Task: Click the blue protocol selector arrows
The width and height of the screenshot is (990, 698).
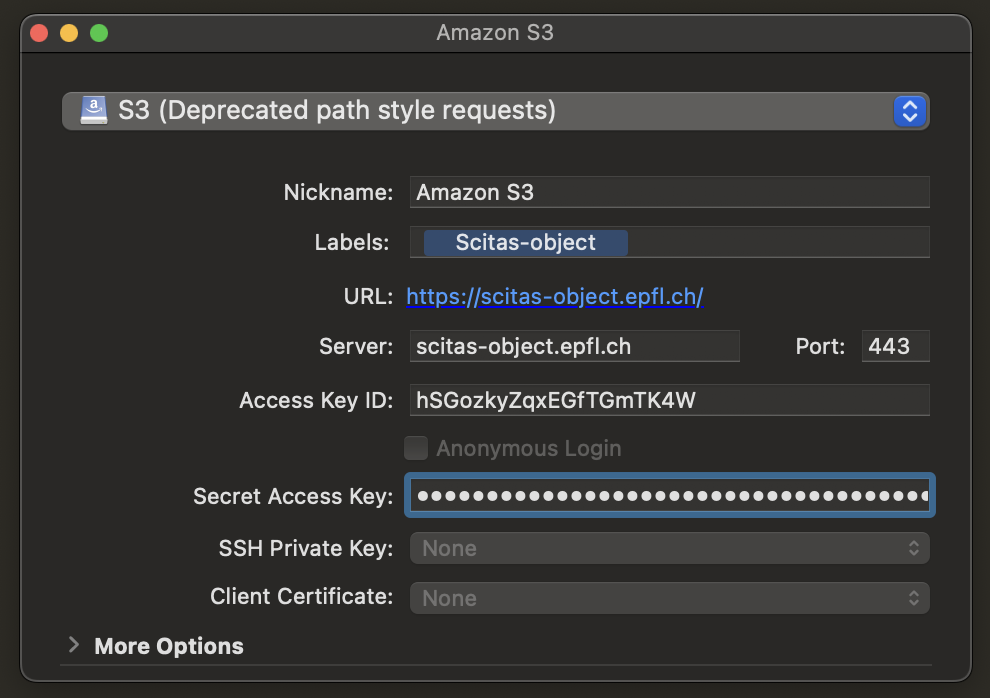Action: click(909, 111)
